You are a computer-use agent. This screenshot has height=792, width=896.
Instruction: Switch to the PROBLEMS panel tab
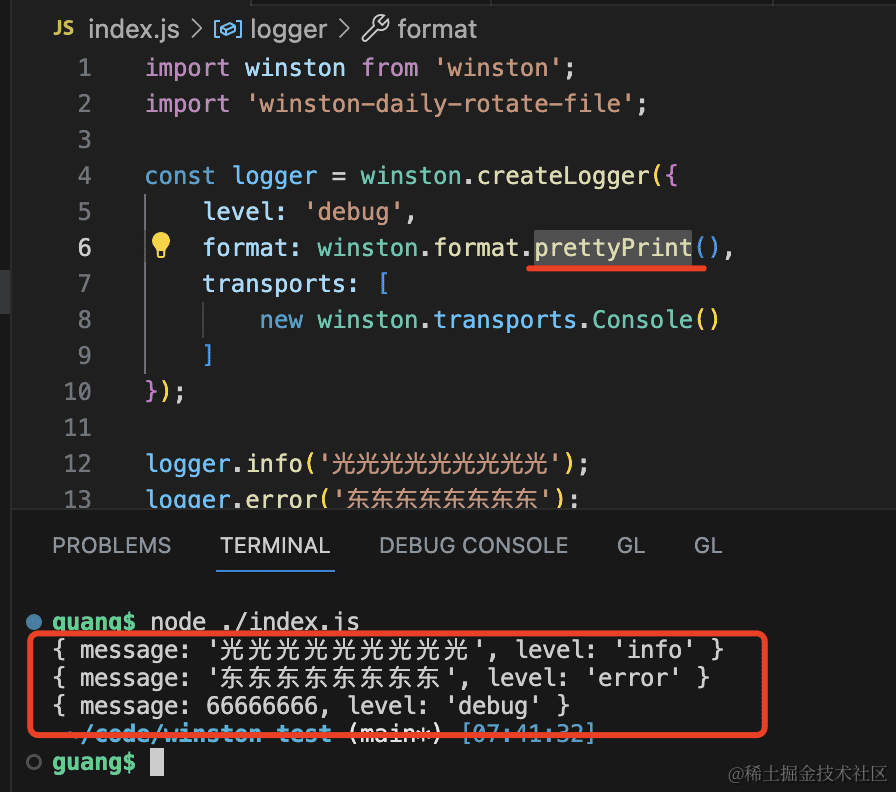click(x=111, y=546)
